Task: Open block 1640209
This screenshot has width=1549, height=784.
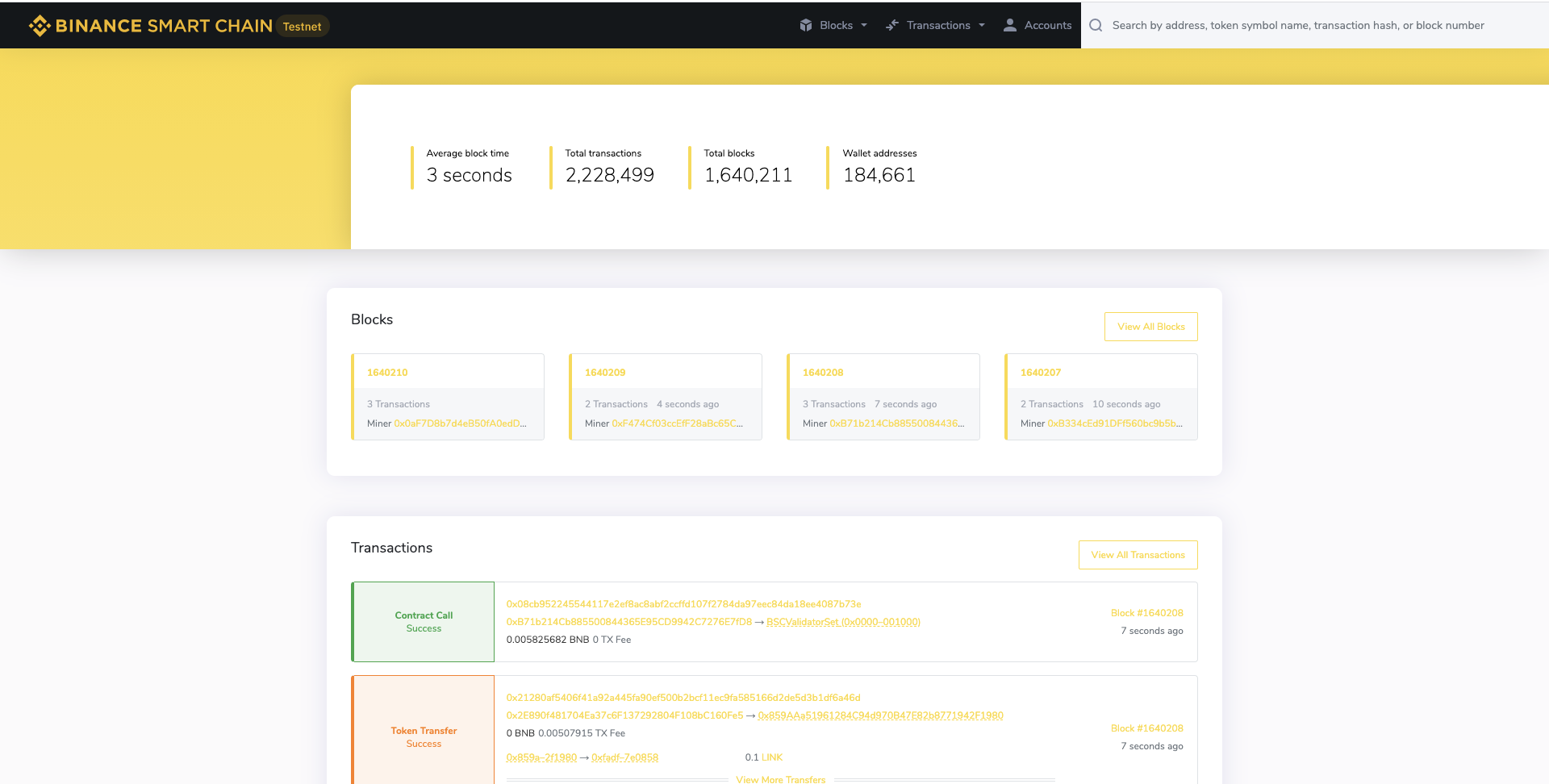Action: [605, 373]
